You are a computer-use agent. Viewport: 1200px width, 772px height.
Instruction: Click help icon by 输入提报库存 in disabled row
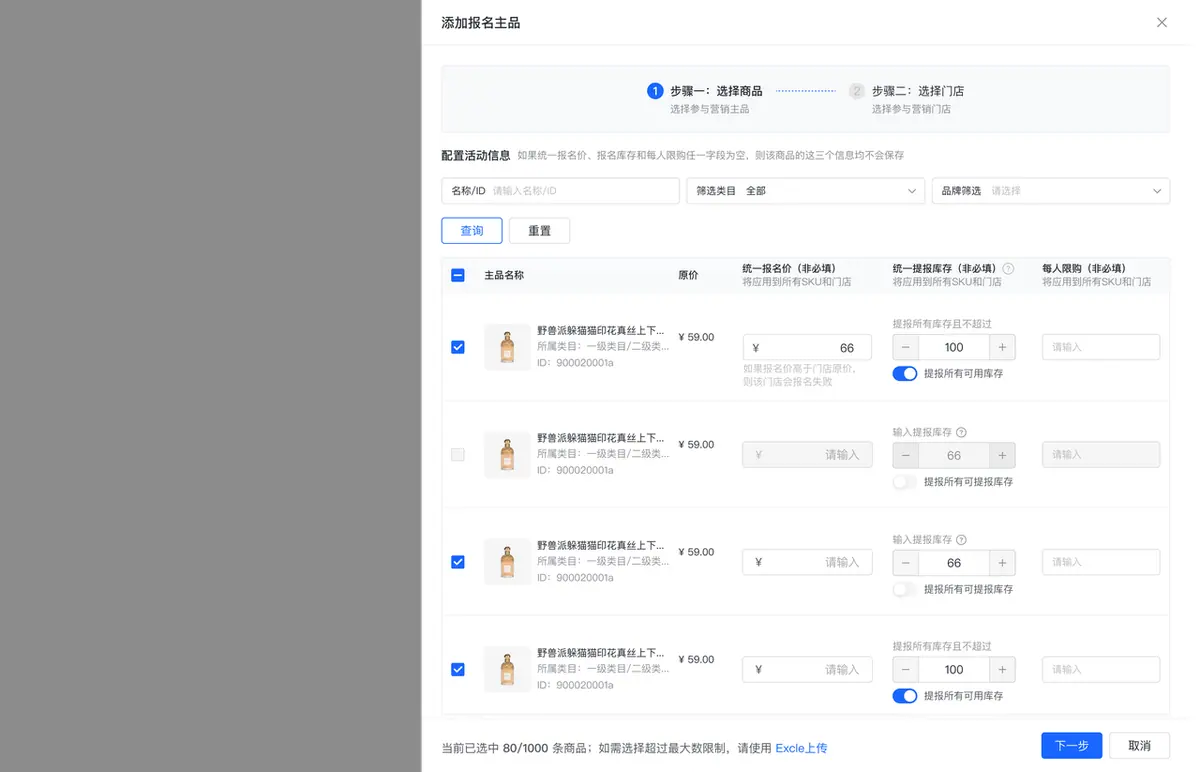coord(961,432)
